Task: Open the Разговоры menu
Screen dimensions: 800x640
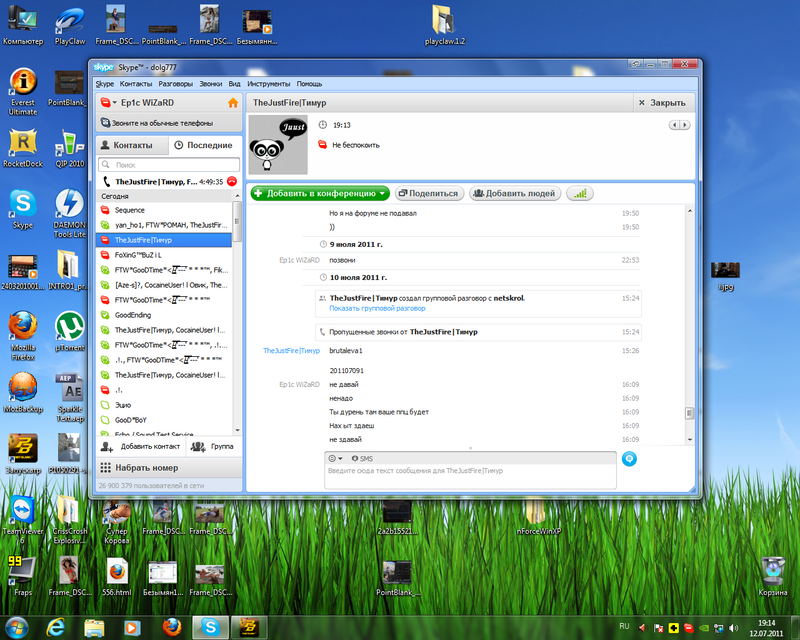Action: tap(176, 84)
